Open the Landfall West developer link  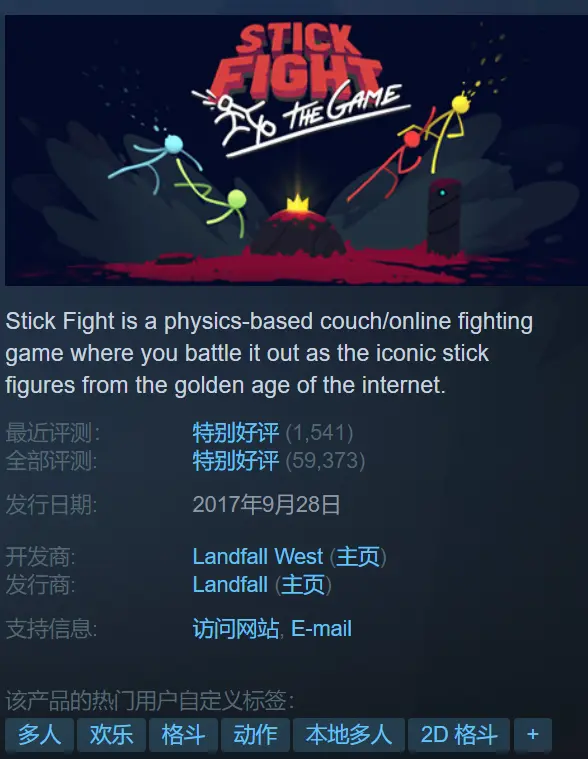click(x=257, y=557)
